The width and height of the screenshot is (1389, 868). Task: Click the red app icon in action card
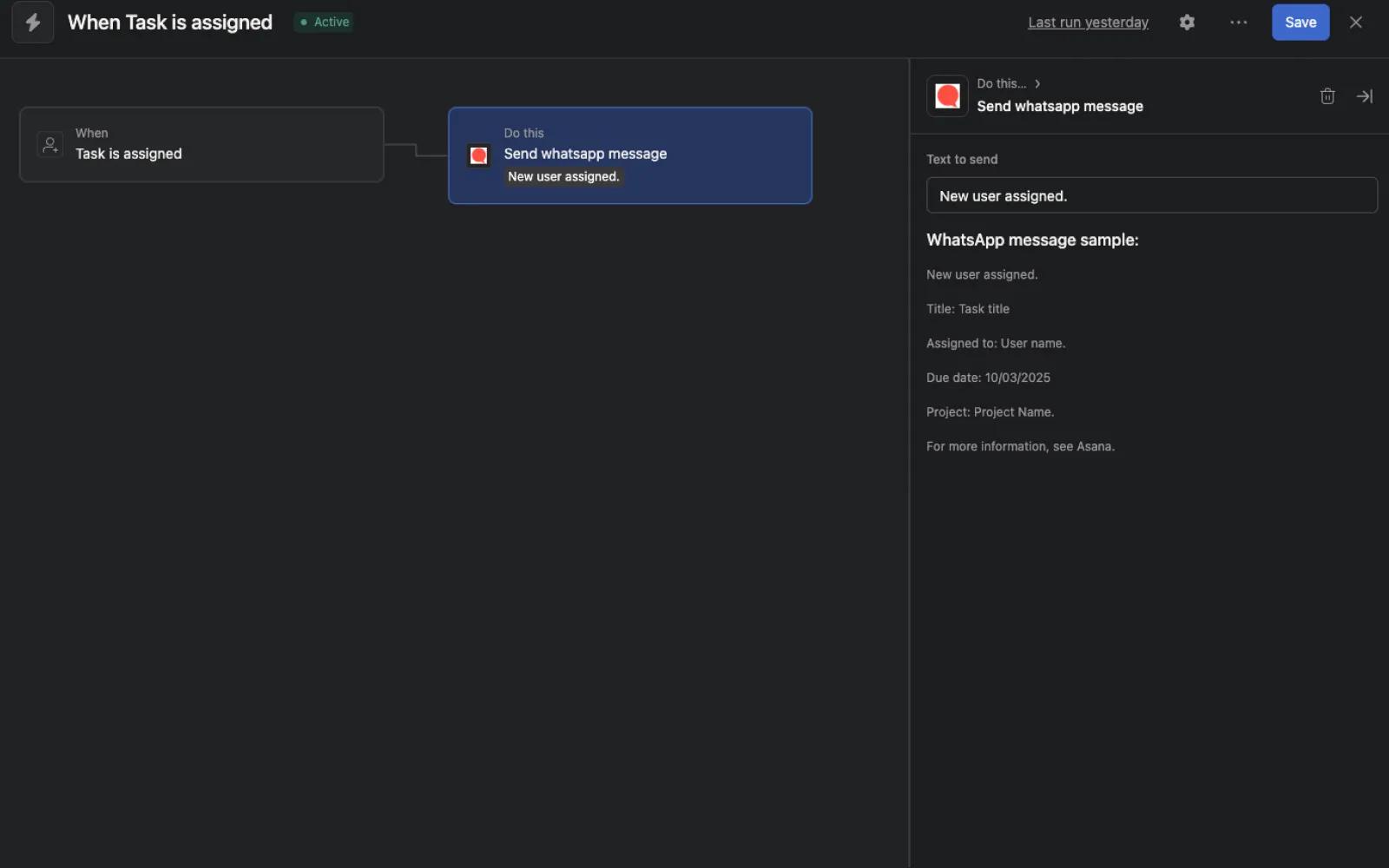click(x=478, y=155)
